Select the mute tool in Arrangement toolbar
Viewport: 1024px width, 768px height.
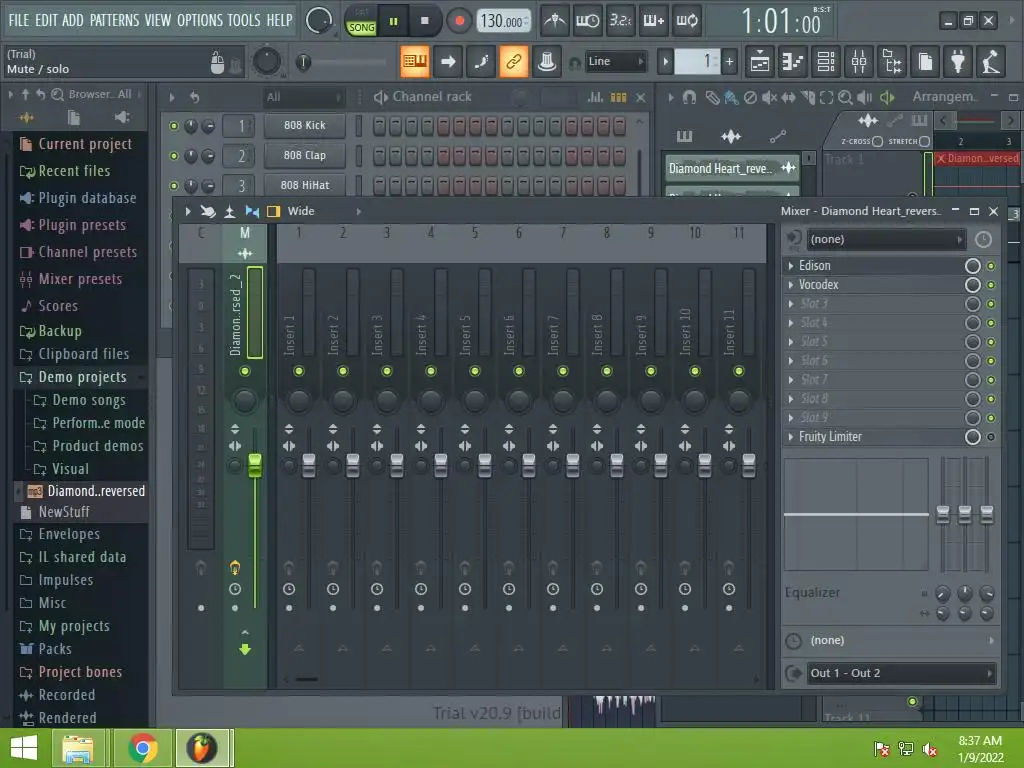click(769, 97)
